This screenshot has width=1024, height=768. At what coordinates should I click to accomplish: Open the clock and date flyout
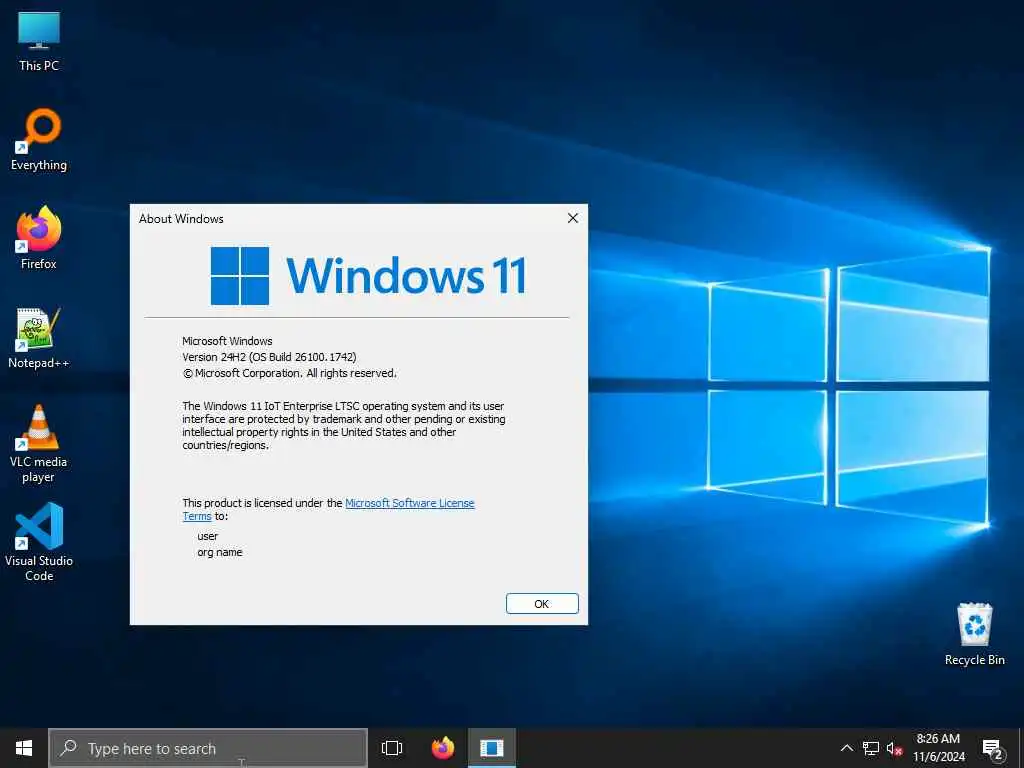tap(938, 748)
